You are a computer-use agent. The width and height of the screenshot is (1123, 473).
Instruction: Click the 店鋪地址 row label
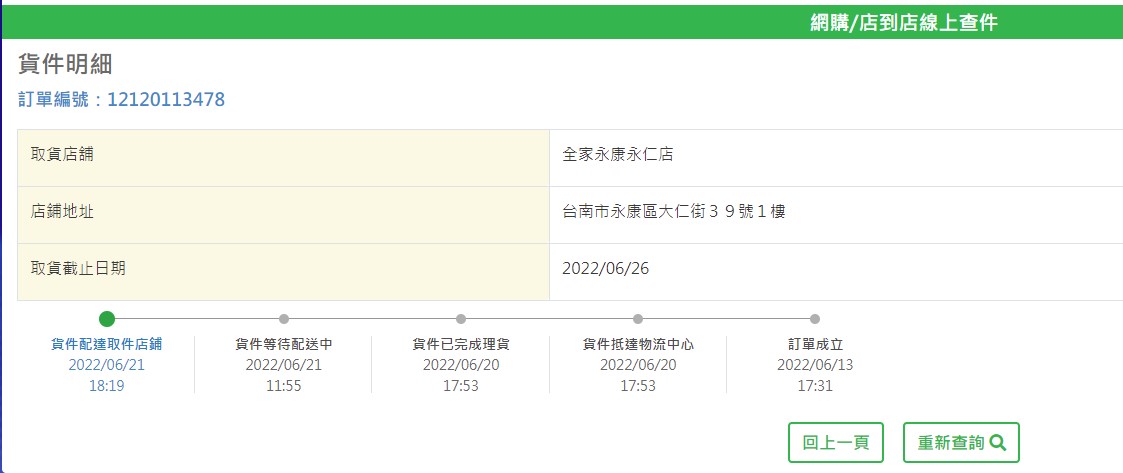coord(62,211)
